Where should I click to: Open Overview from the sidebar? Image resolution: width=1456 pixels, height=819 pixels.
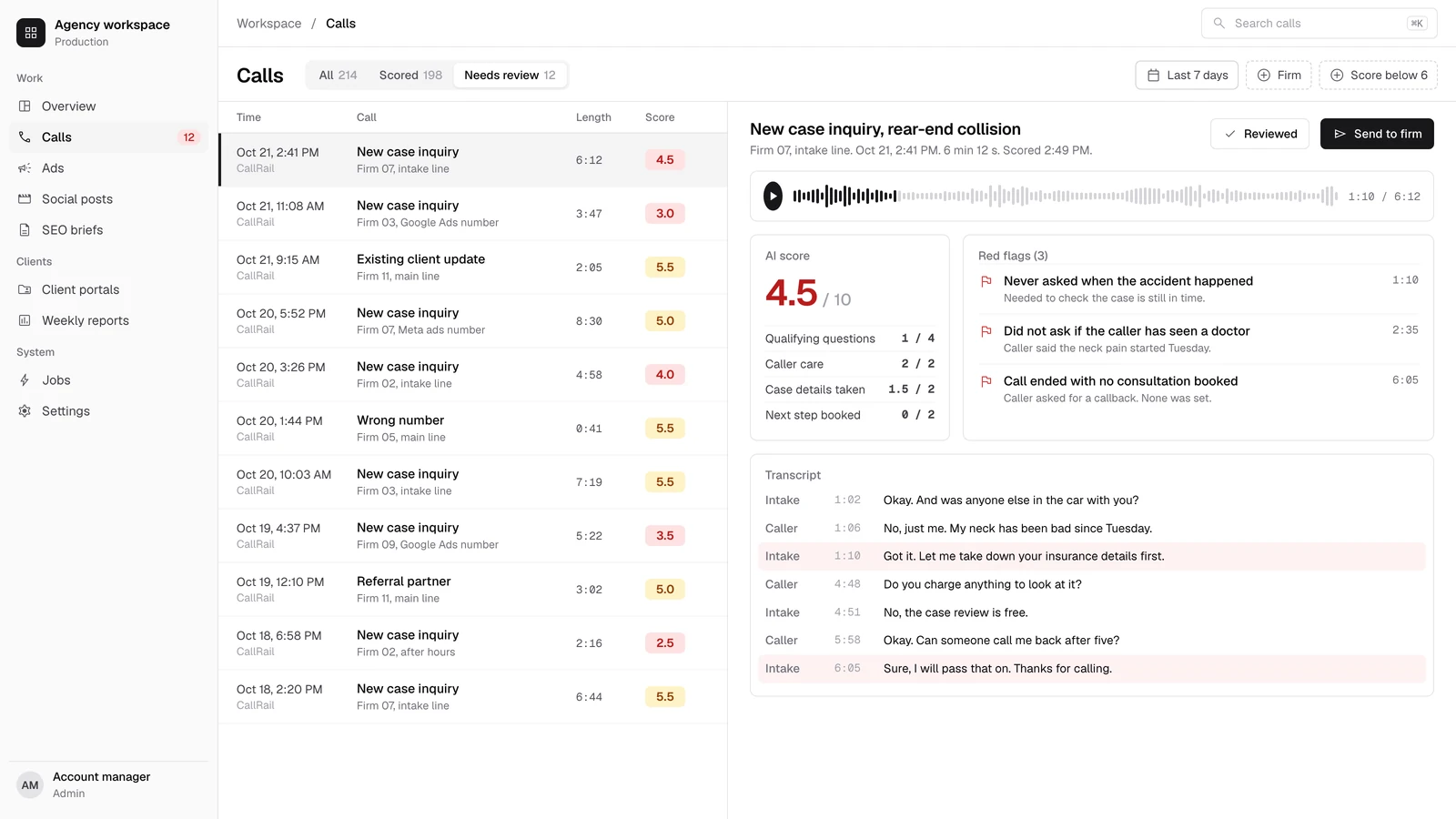(108, 106)
